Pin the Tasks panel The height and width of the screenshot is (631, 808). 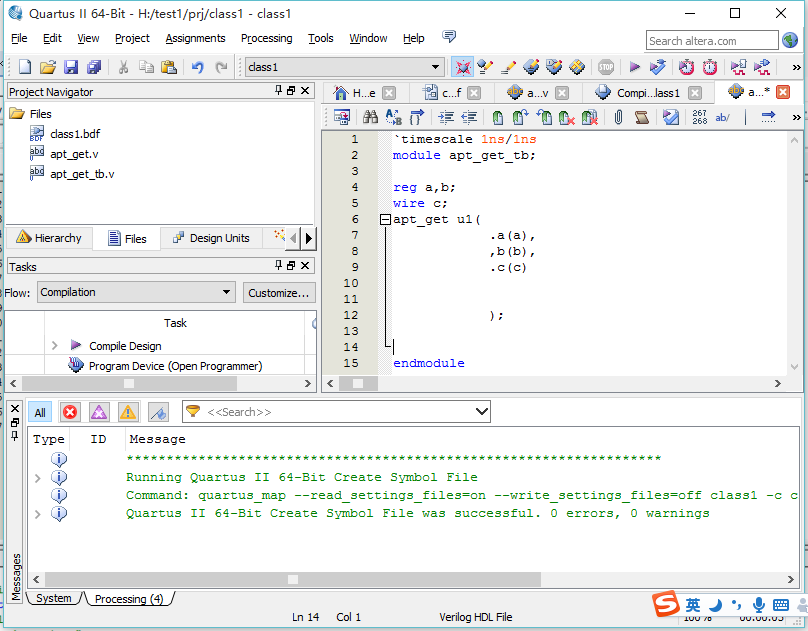279,265
